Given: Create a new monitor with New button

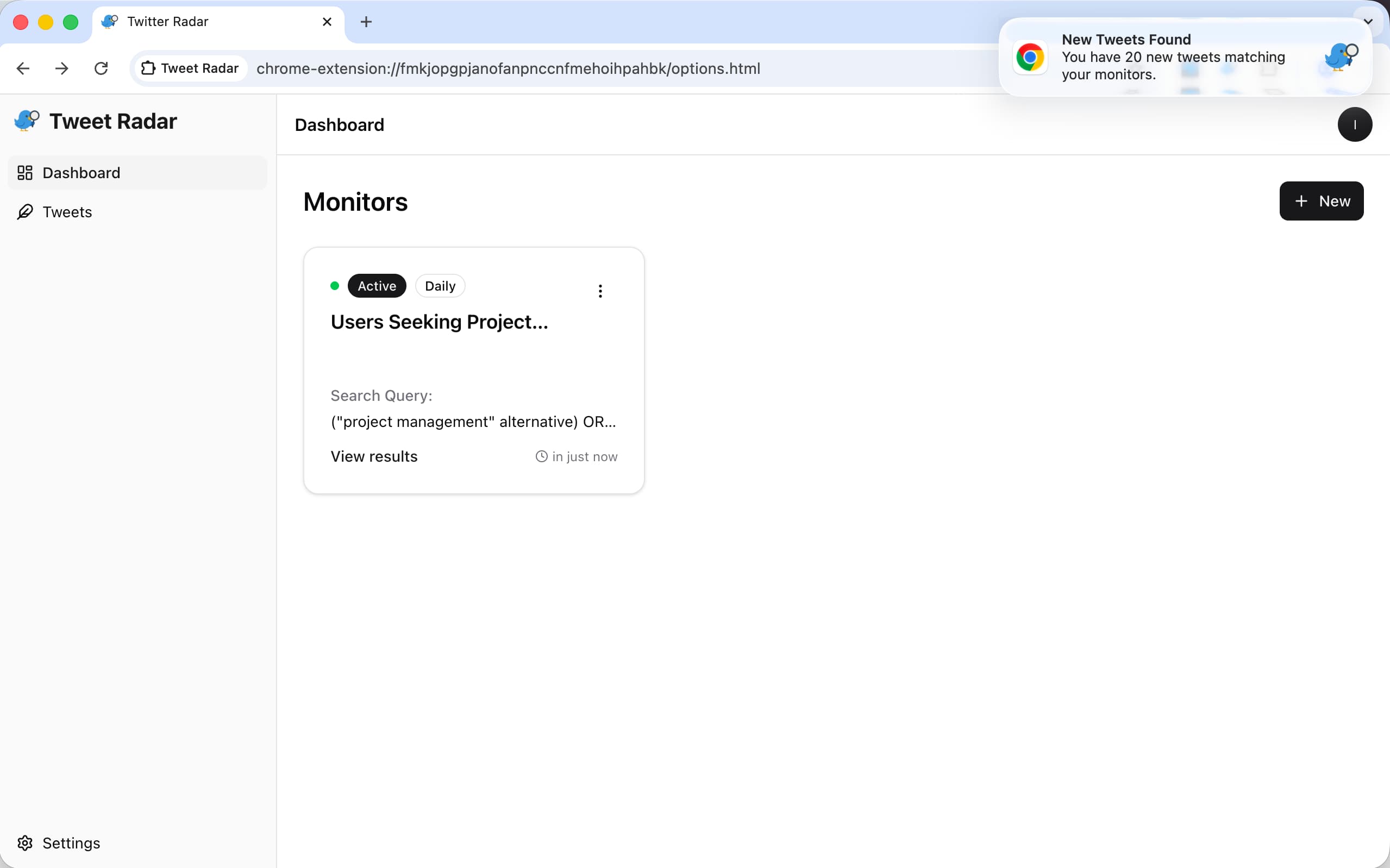Looking at the screenshot, I should [x=1321, y=201].
